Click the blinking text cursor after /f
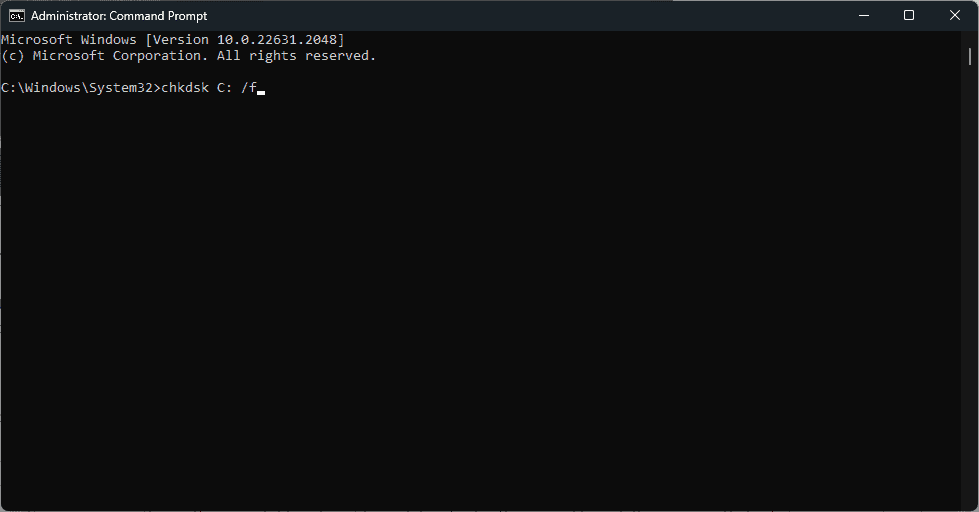Viewport: 979px width, 512px height. pyautogui.click(x=261, y=92)
